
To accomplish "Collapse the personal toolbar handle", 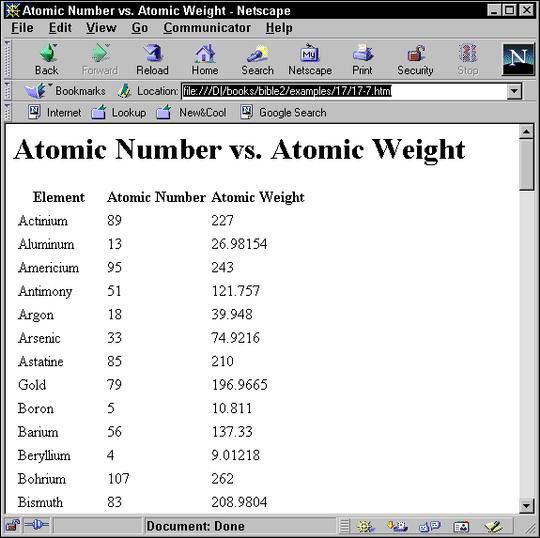I will coord(7,112).
